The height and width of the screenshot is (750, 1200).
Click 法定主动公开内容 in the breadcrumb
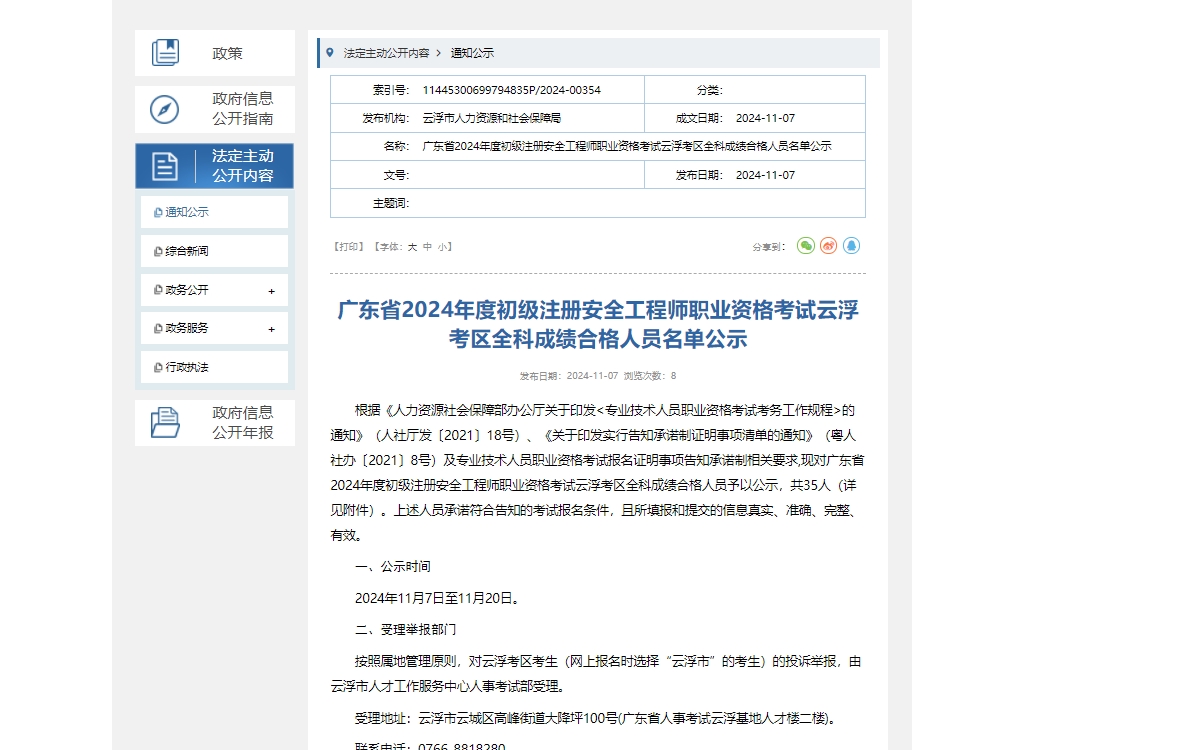[386, 53]
